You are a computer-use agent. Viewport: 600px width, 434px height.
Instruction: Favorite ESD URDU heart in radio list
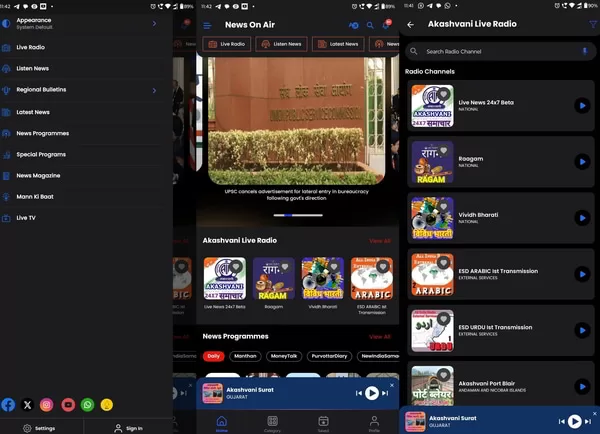(x=443, y=319)
